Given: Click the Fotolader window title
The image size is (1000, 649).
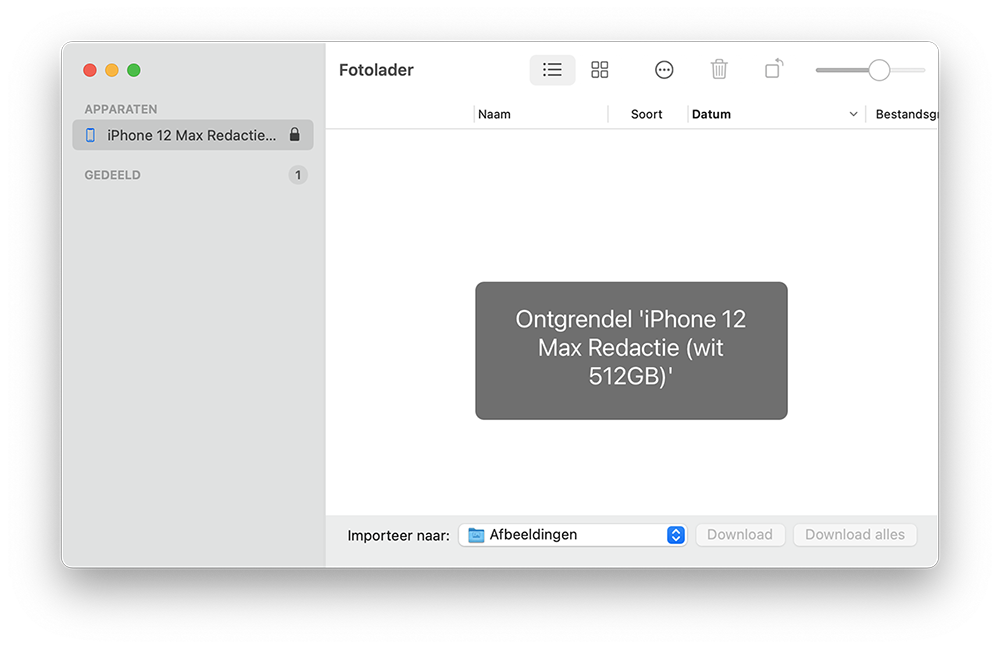Looking at the screenshot, I should (x=376, y=69).
